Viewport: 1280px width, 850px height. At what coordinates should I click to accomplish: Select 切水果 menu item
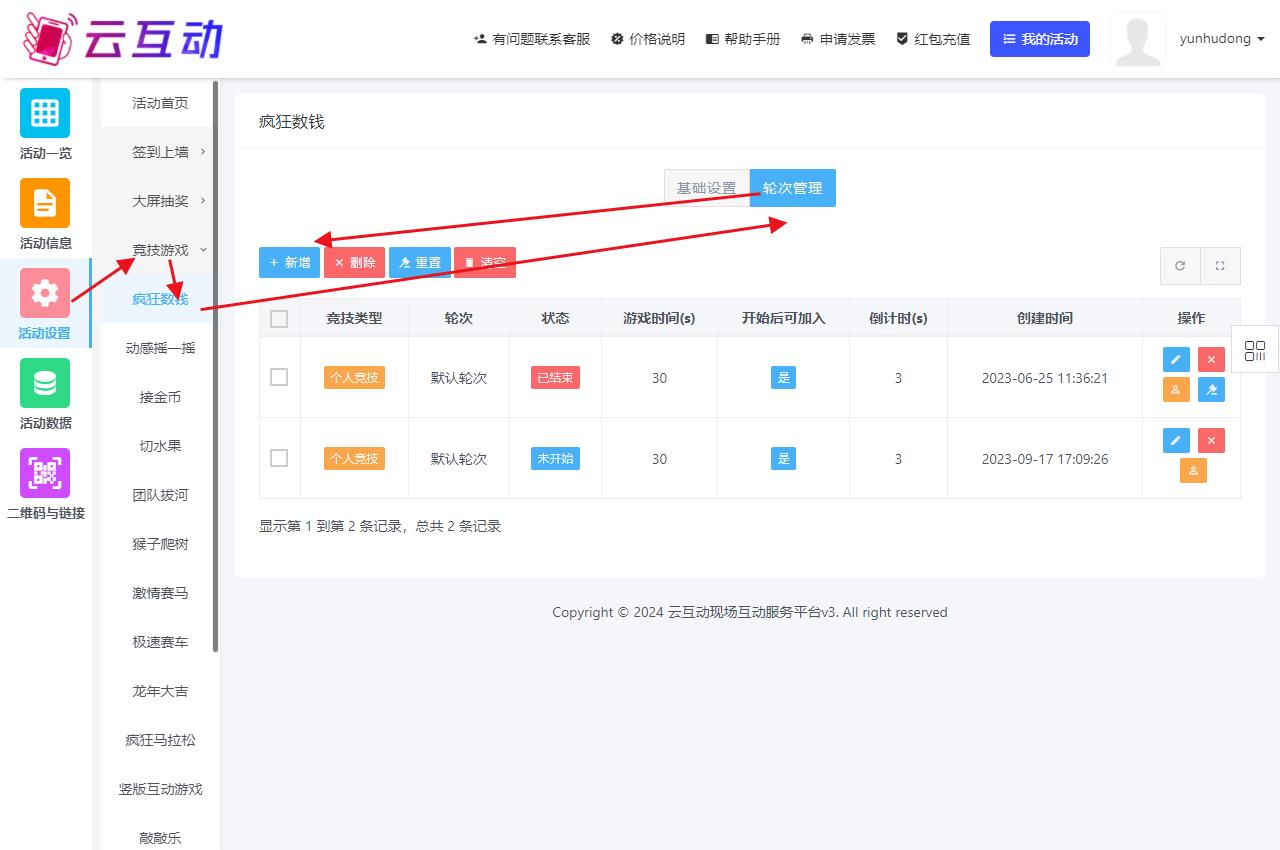[160, 446]
